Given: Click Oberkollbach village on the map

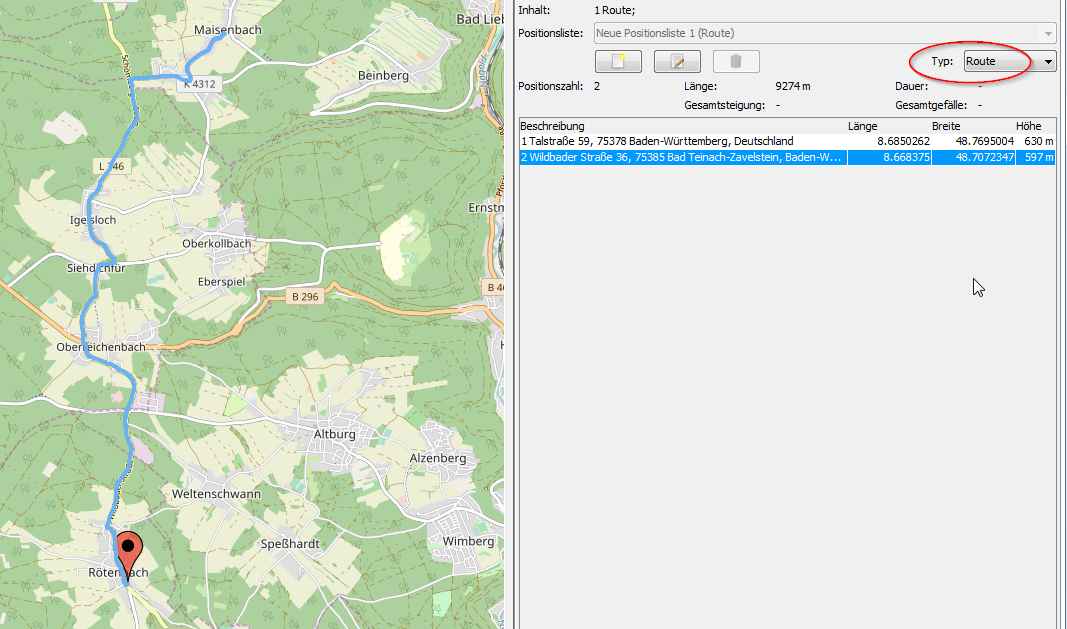Looking at the screenshot, I should tap(216, 243).
